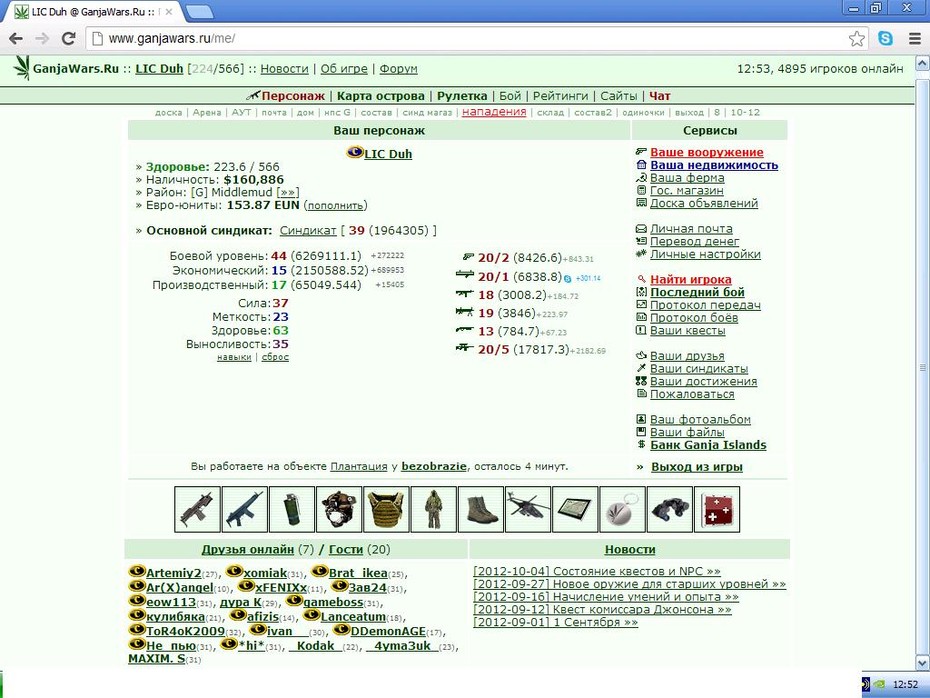Screen dimensions: 930x698
Task: Bookmark this page with the star icon
Action: point(856,39)
